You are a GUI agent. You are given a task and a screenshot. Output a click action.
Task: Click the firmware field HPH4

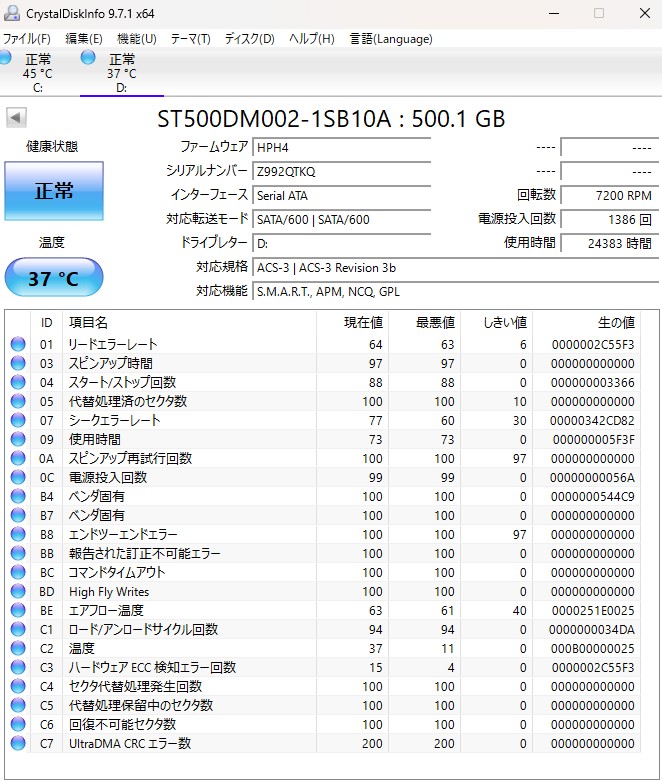(342, 147)
